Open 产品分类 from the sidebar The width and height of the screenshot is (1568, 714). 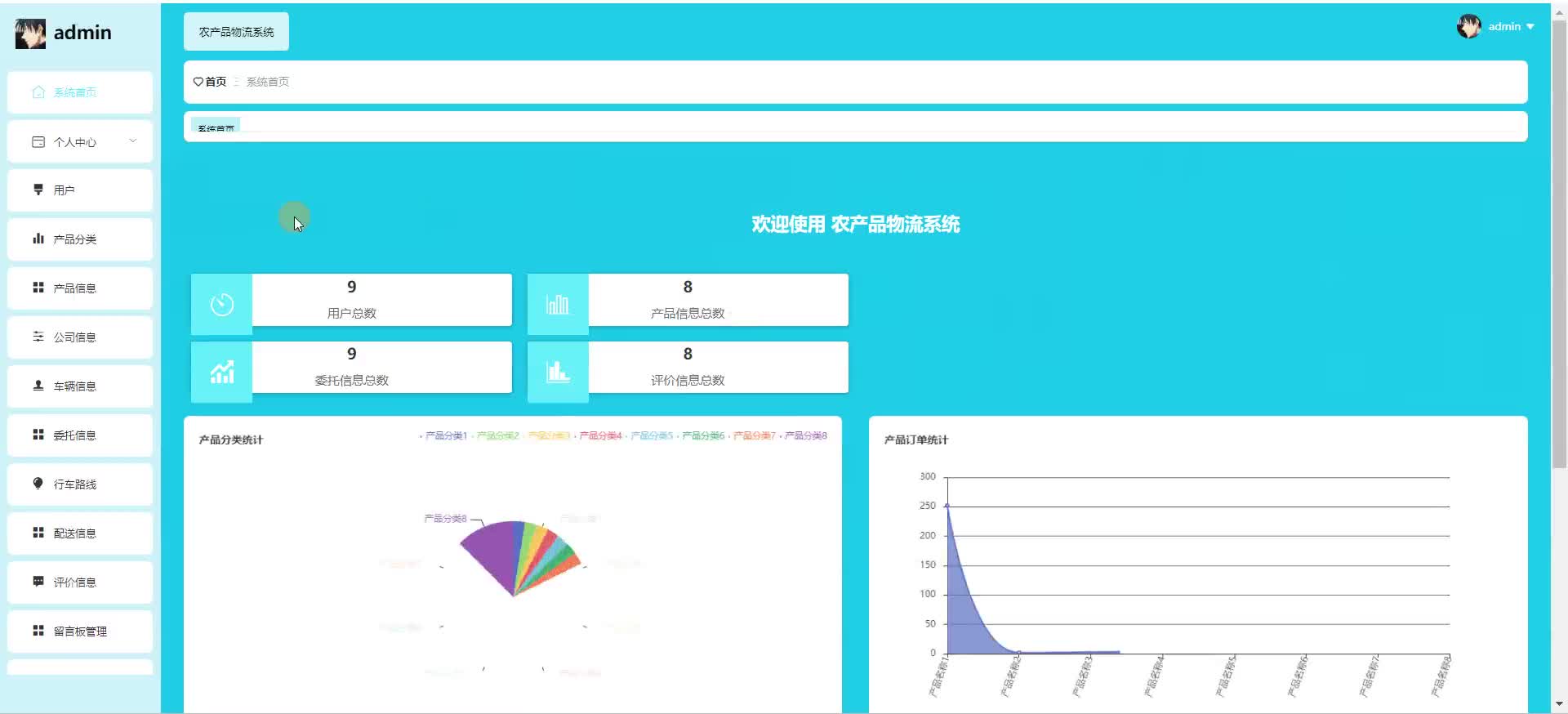coord(80,239)
